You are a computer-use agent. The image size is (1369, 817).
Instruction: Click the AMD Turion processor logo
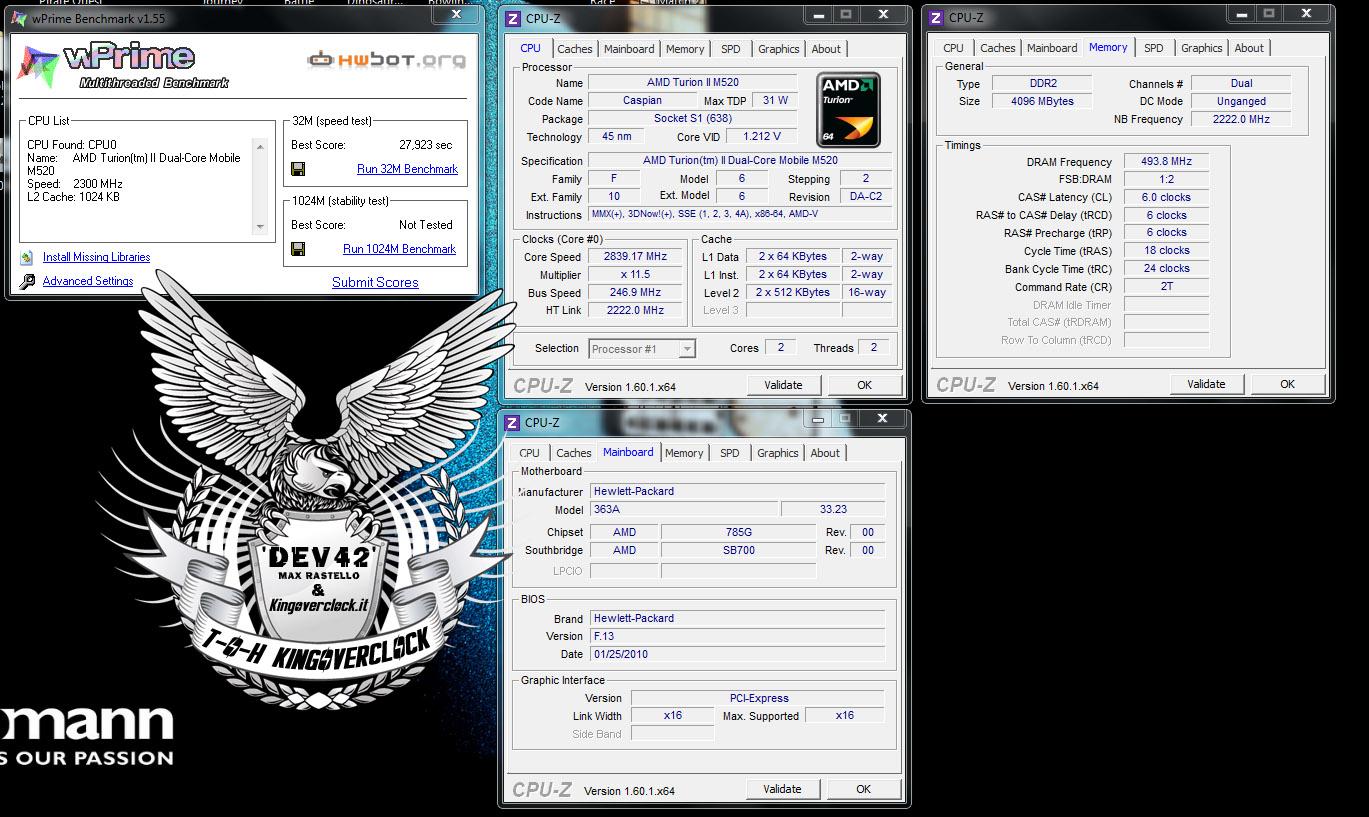(849, 110)
